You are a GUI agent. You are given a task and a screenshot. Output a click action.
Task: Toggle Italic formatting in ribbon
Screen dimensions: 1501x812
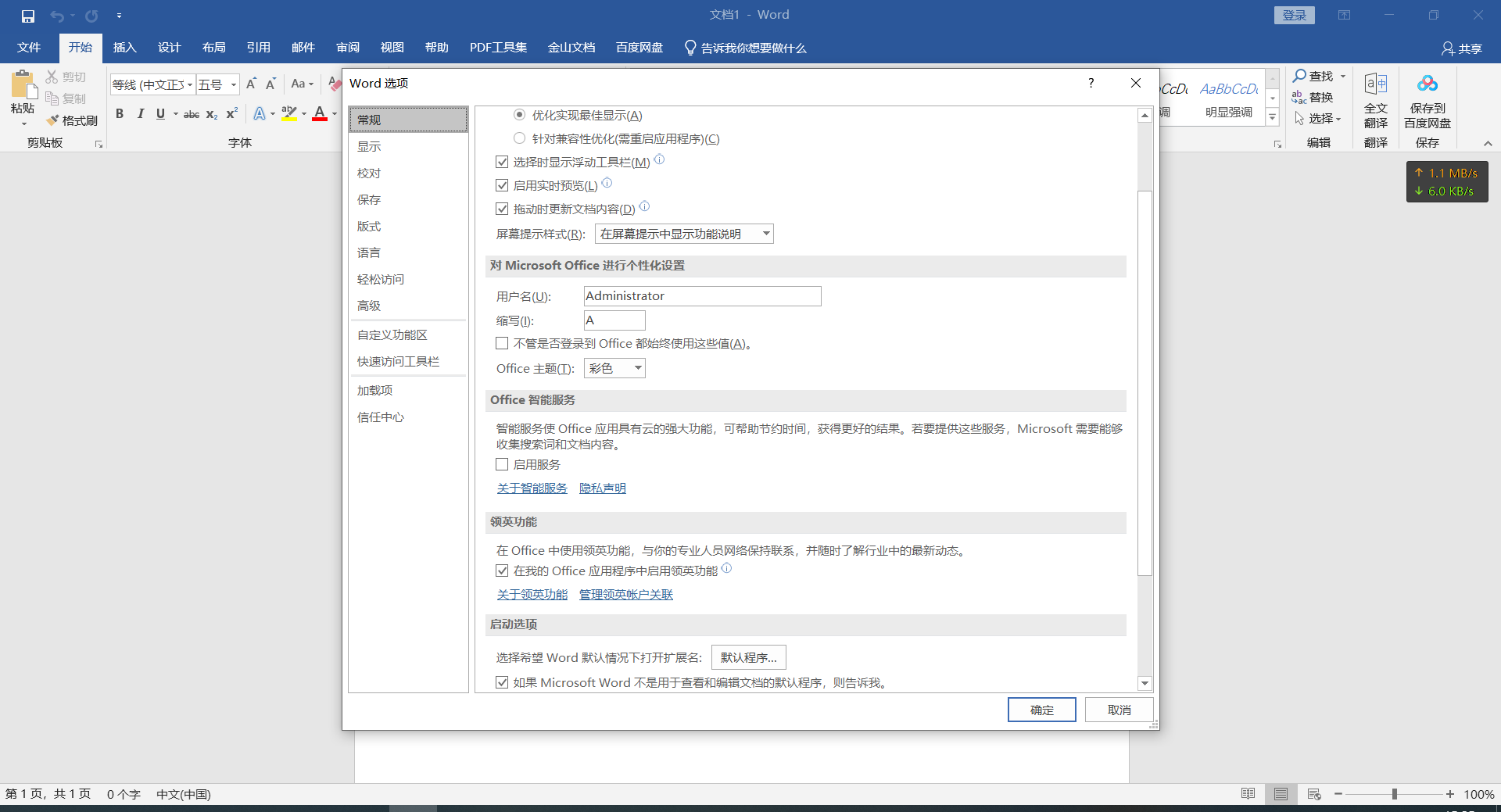click(x=140, y=114)
